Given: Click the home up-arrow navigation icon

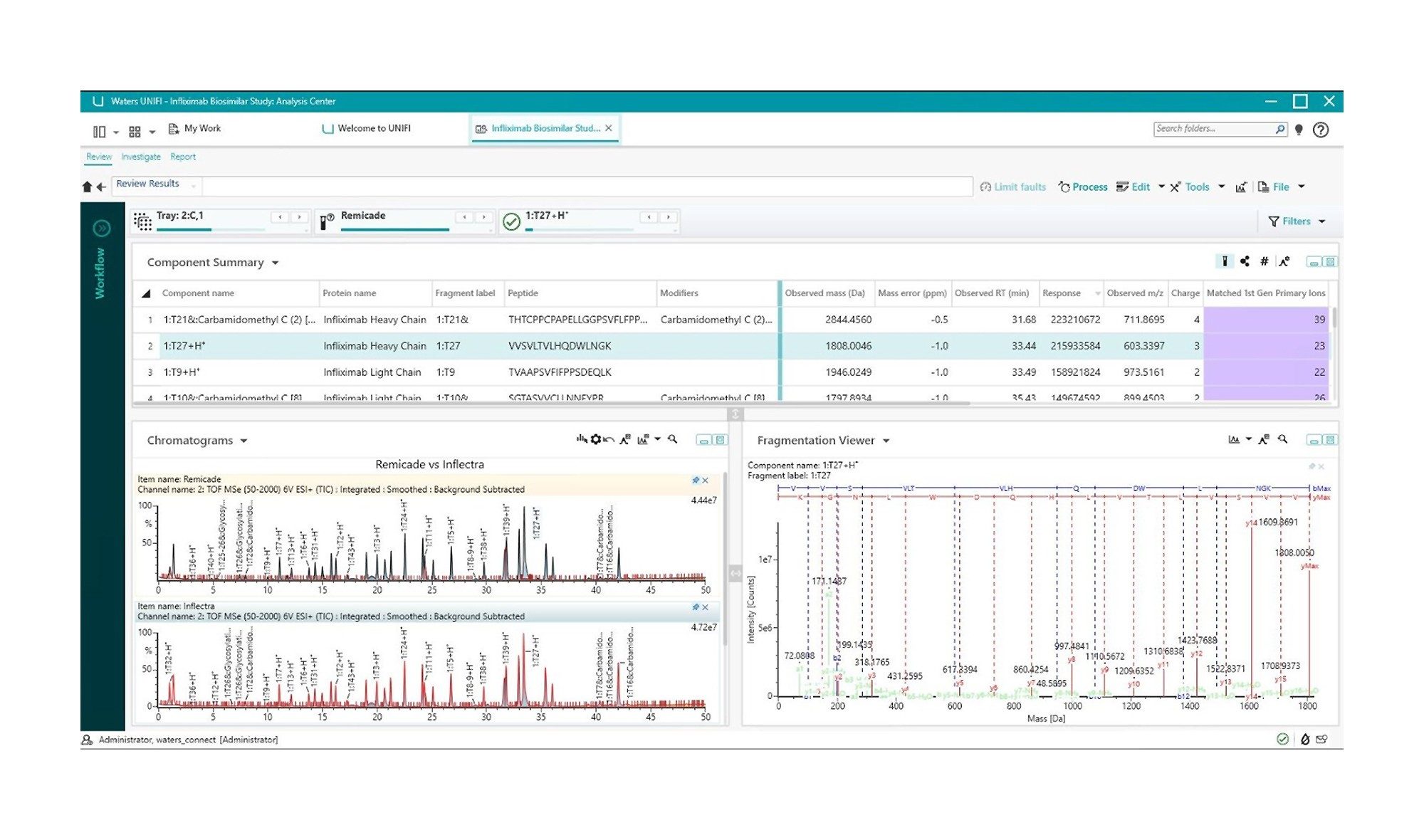Looking at the screenshot, I should (x=87, y=187).
